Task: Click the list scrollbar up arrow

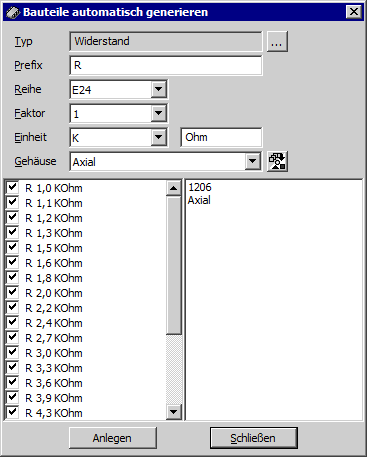Action: click(x=174, y=188)
